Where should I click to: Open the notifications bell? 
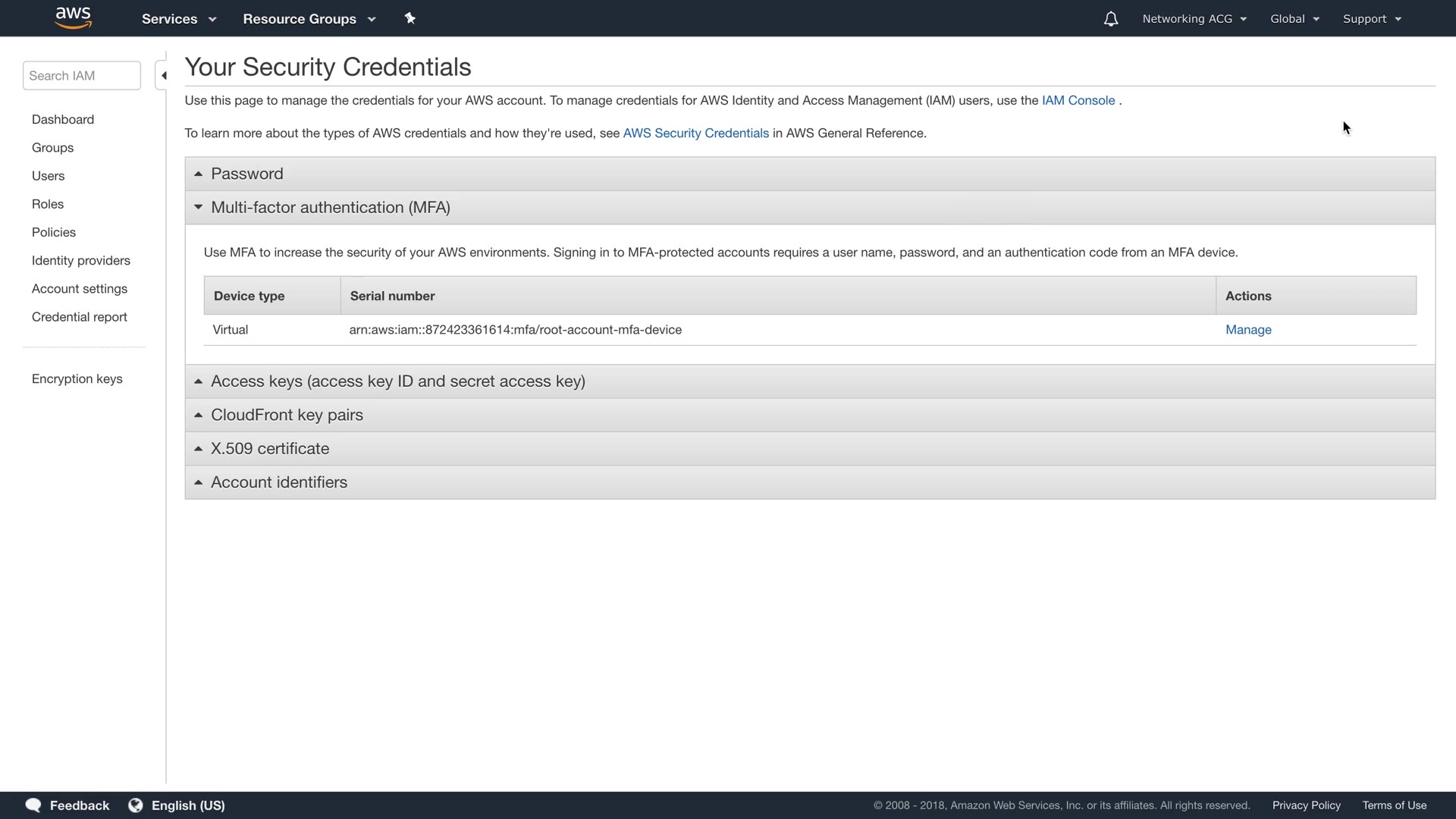pyautogui.click(x=1110, y=19)
